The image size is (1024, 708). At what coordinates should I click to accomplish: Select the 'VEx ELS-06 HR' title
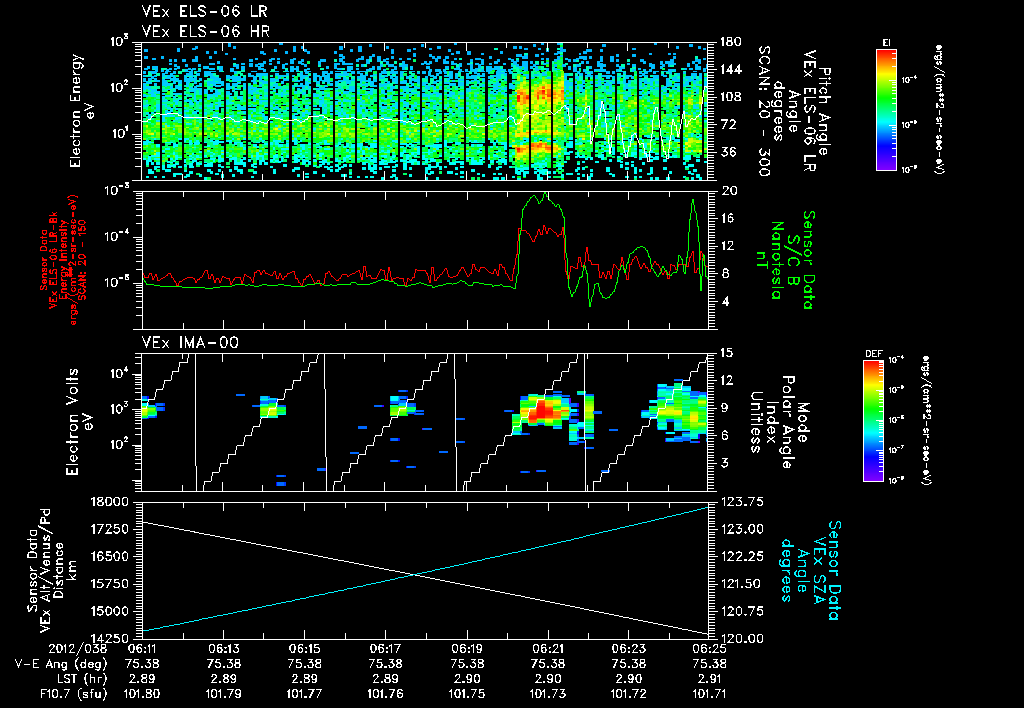point(206,31)
